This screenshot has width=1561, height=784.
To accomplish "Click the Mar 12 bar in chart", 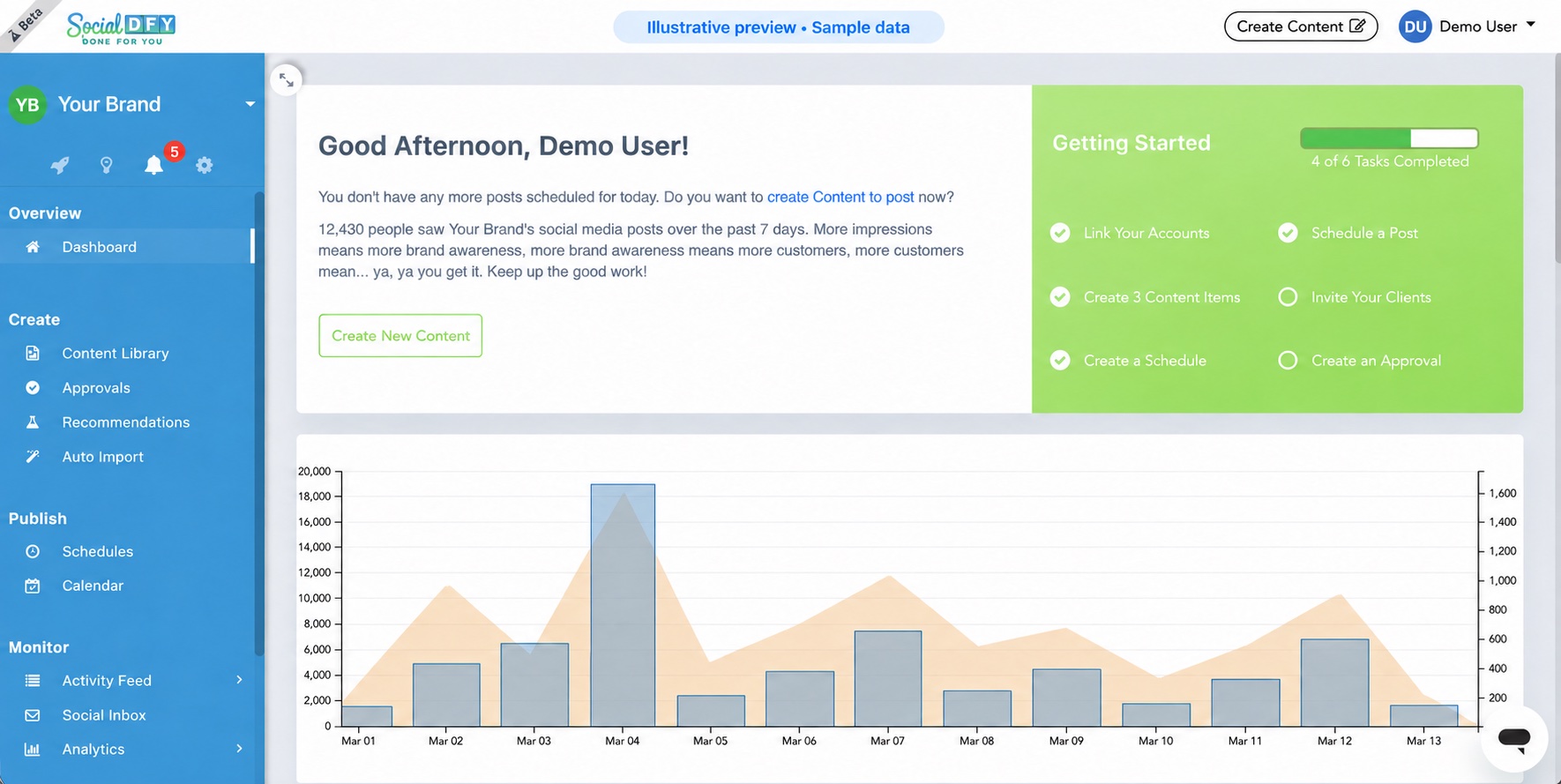I will click(1335, 683).
